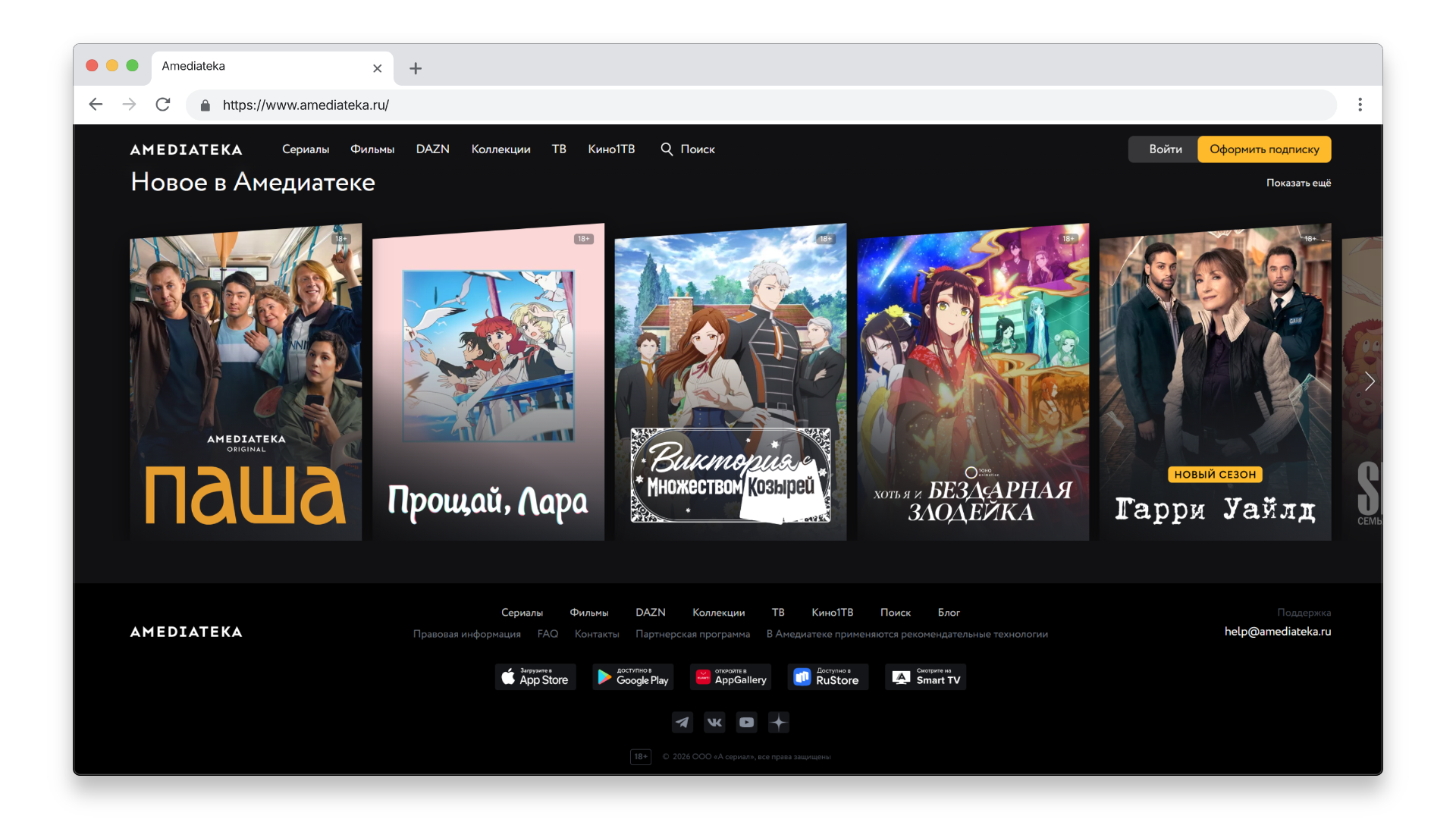Open Виктория с множеством козырей poster

[x=730, y=381]
